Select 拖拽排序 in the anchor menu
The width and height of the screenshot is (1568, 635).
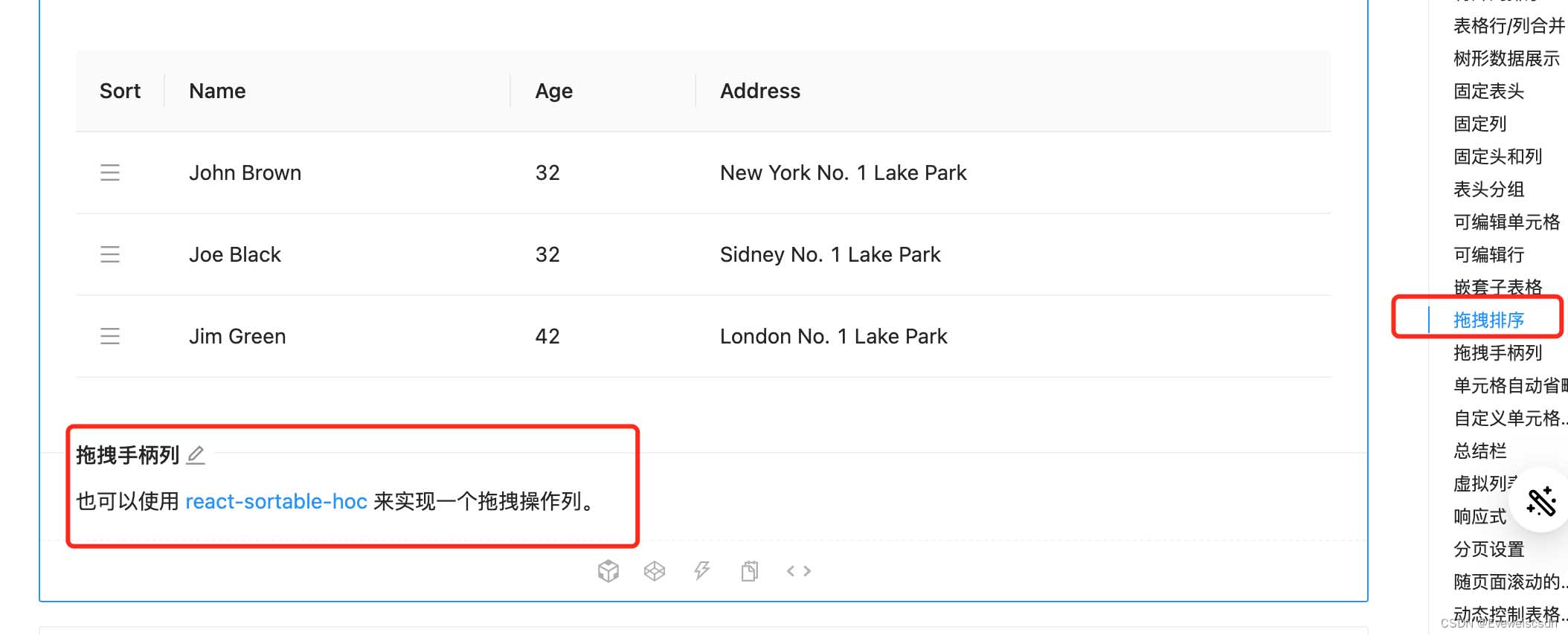1488,320
